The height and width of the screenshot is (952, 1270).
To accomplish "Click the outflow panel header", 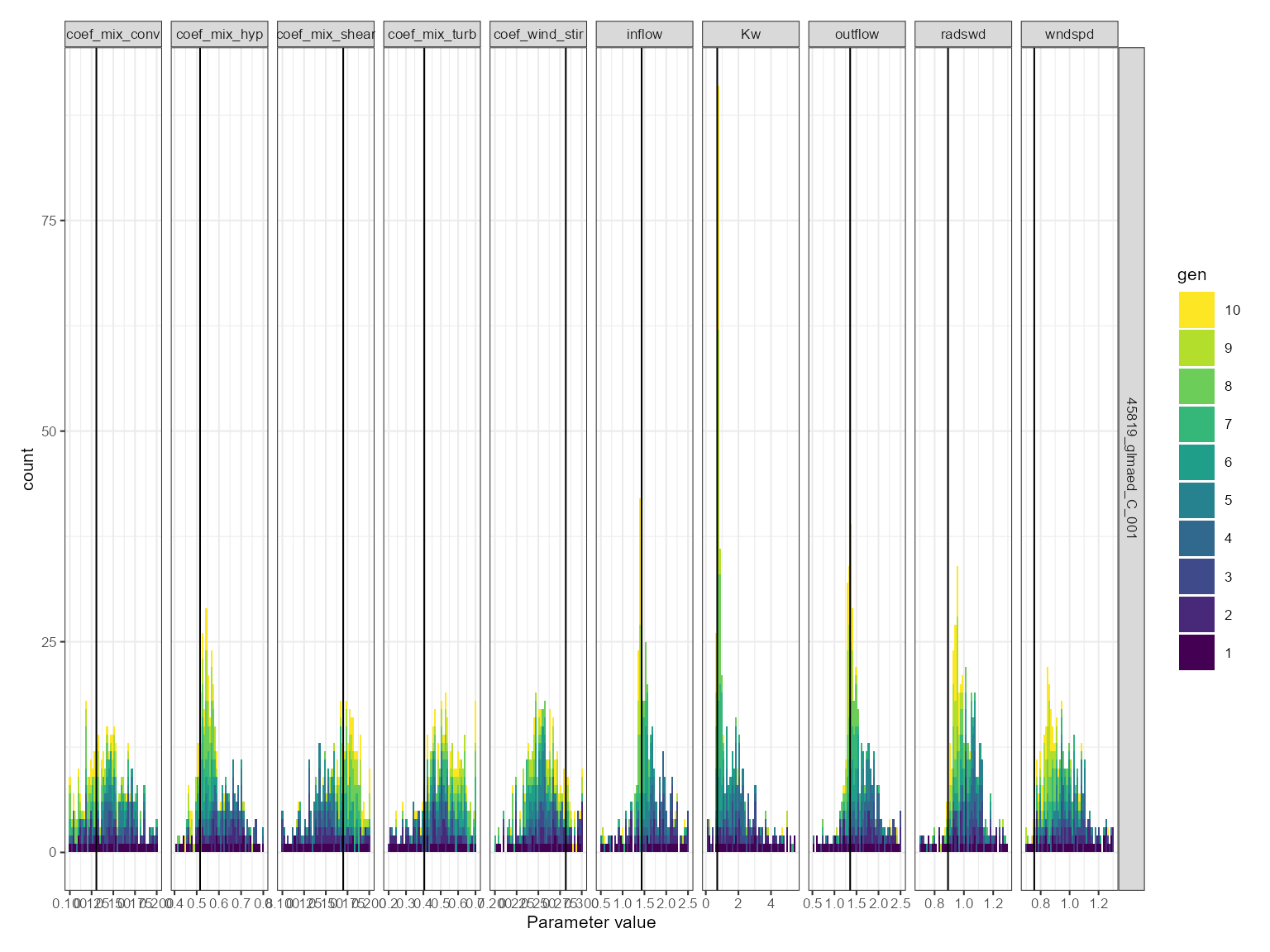I will tap(857, 34).
